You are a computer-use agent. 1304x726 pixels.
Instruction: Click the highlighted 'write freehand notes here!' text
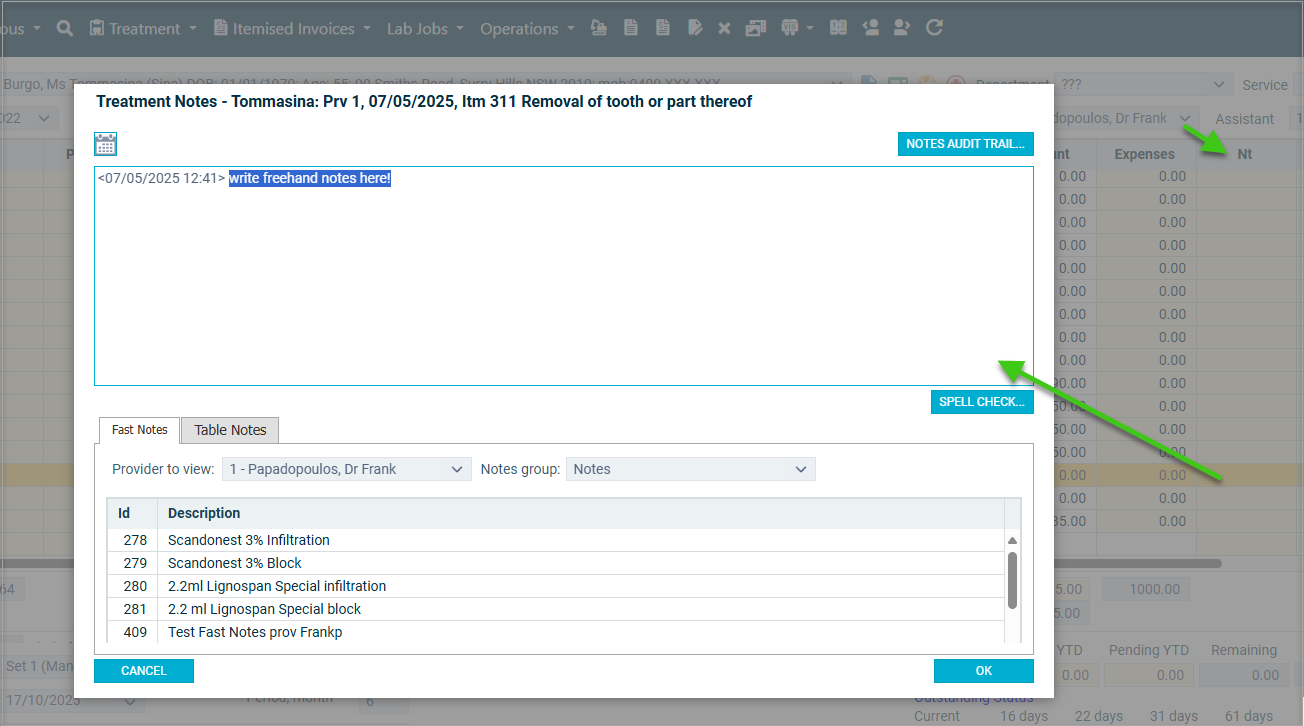click(310, 179)
